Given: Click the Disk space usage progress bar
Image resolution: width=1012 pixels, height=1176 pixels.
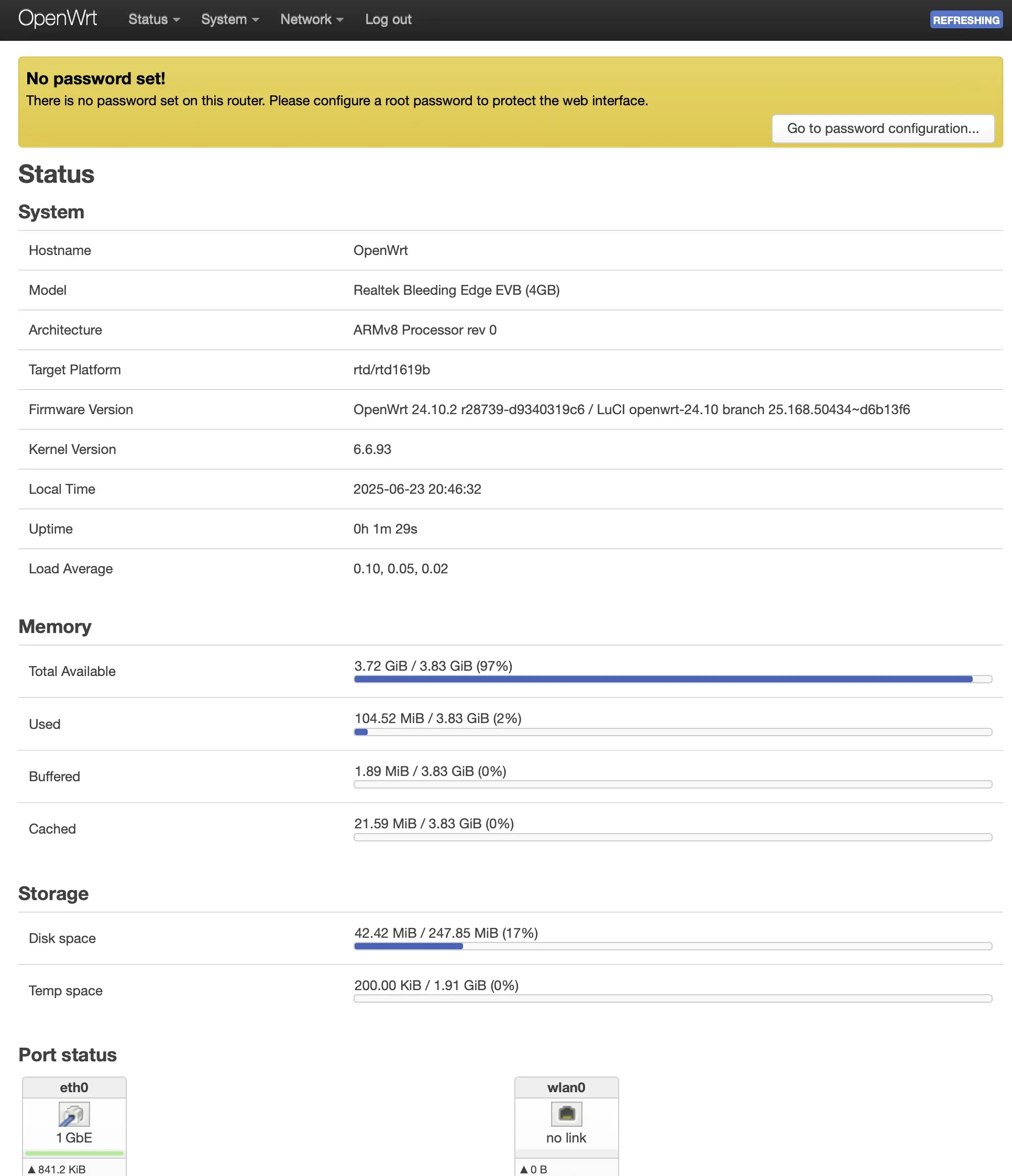Looking at the screenshot, I should point(673,946).
